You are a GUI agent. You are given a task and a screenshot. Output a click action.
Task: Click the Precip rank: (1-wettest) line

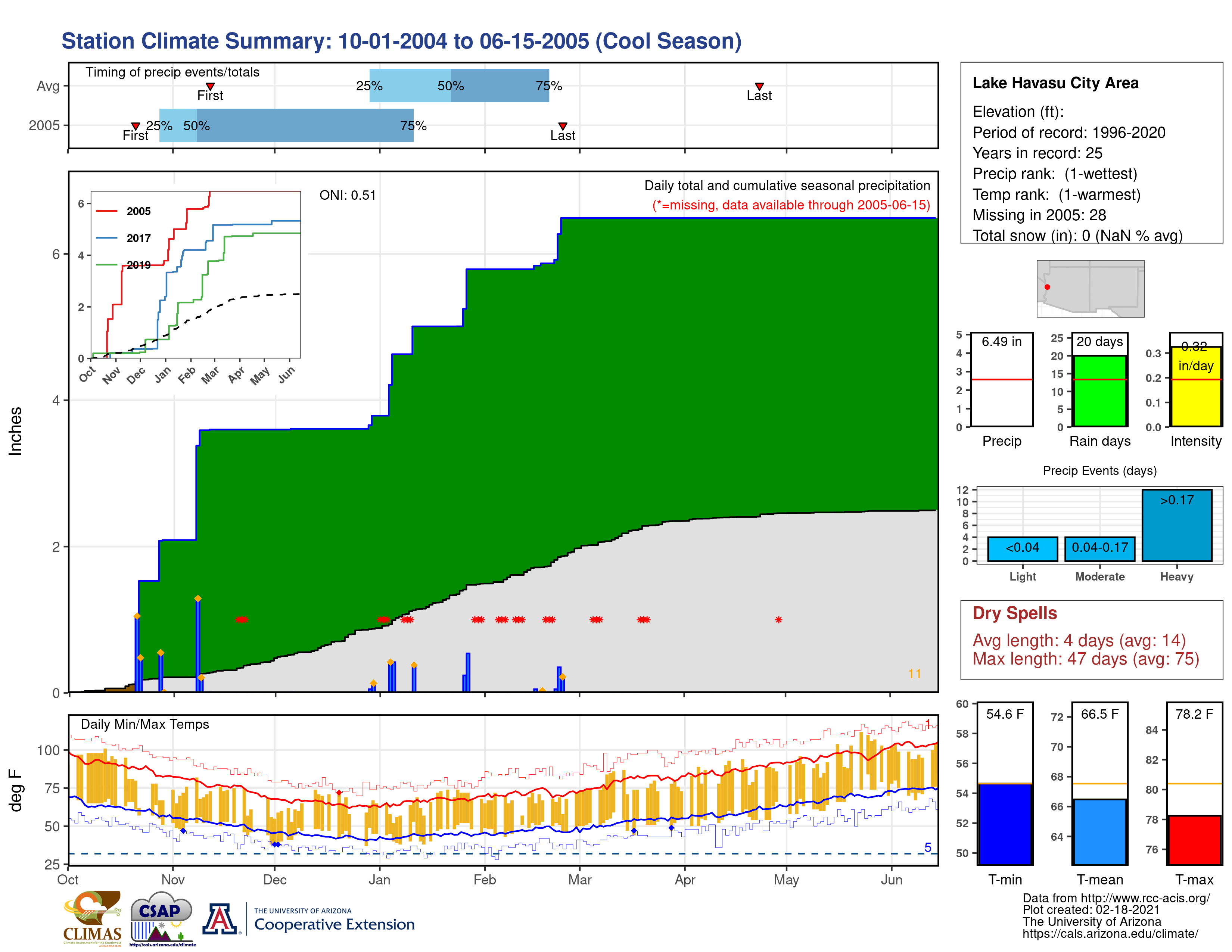click(1054, 174)
